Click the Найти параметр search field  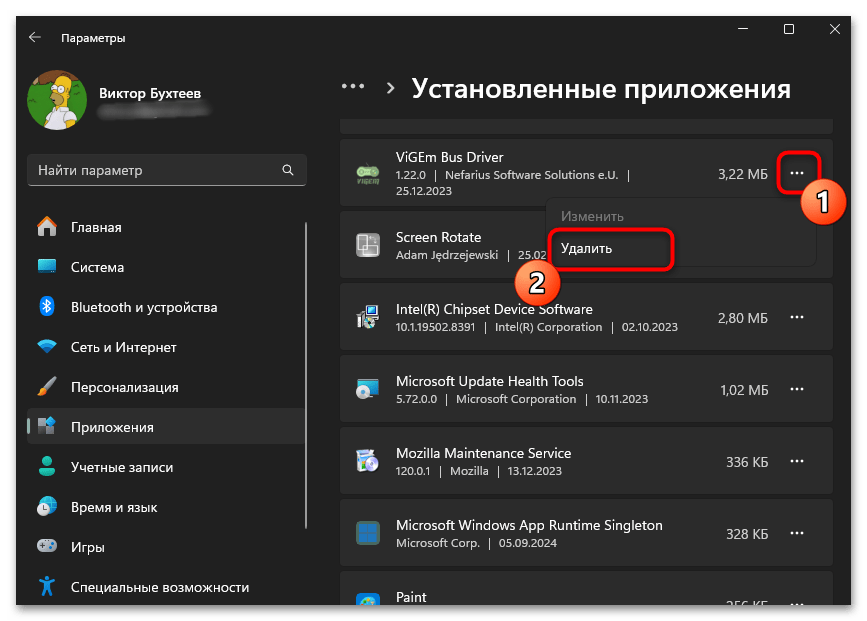tap(166, 170)
